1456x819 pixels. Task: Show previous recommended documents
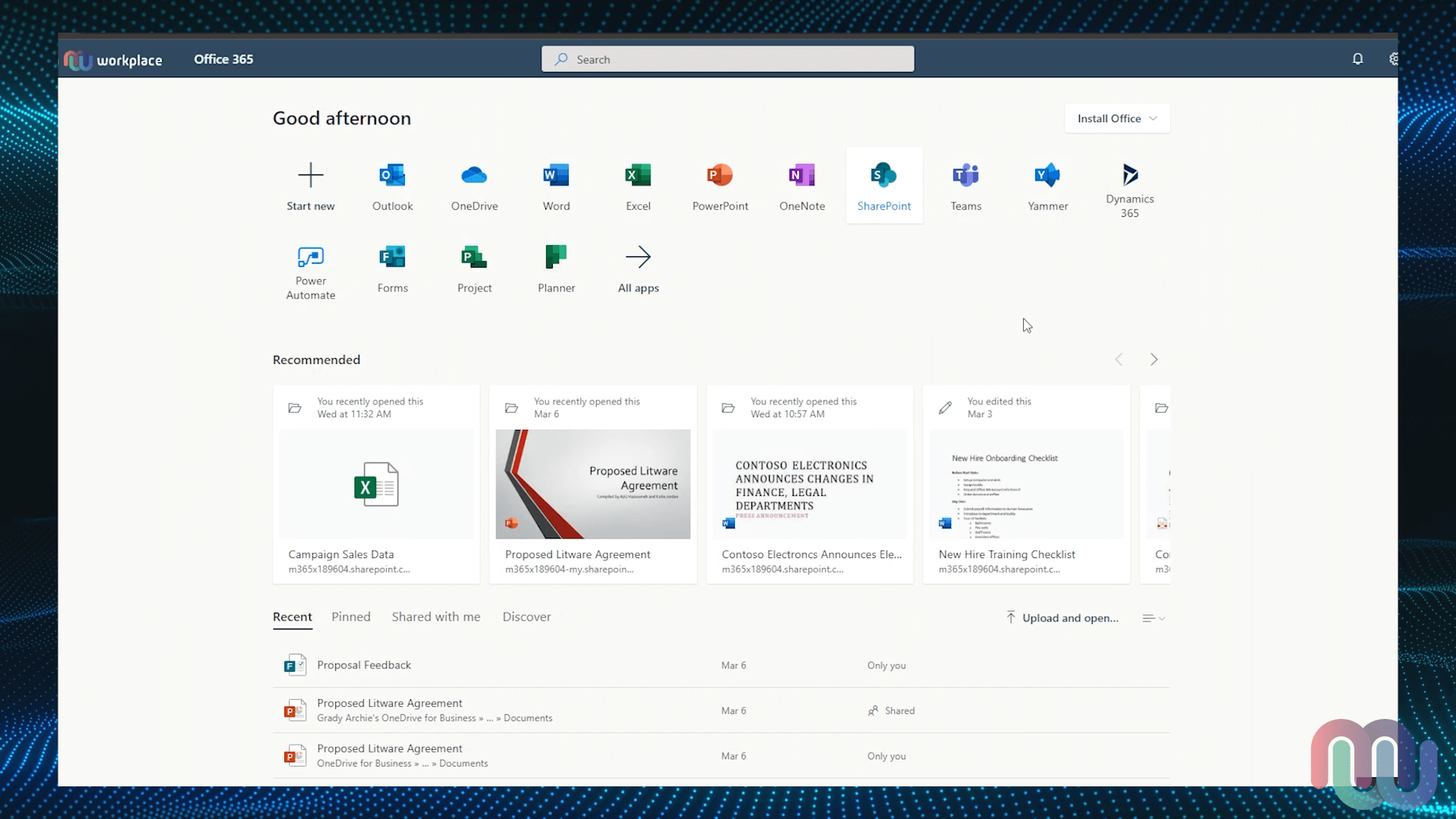pos(1119,359)
